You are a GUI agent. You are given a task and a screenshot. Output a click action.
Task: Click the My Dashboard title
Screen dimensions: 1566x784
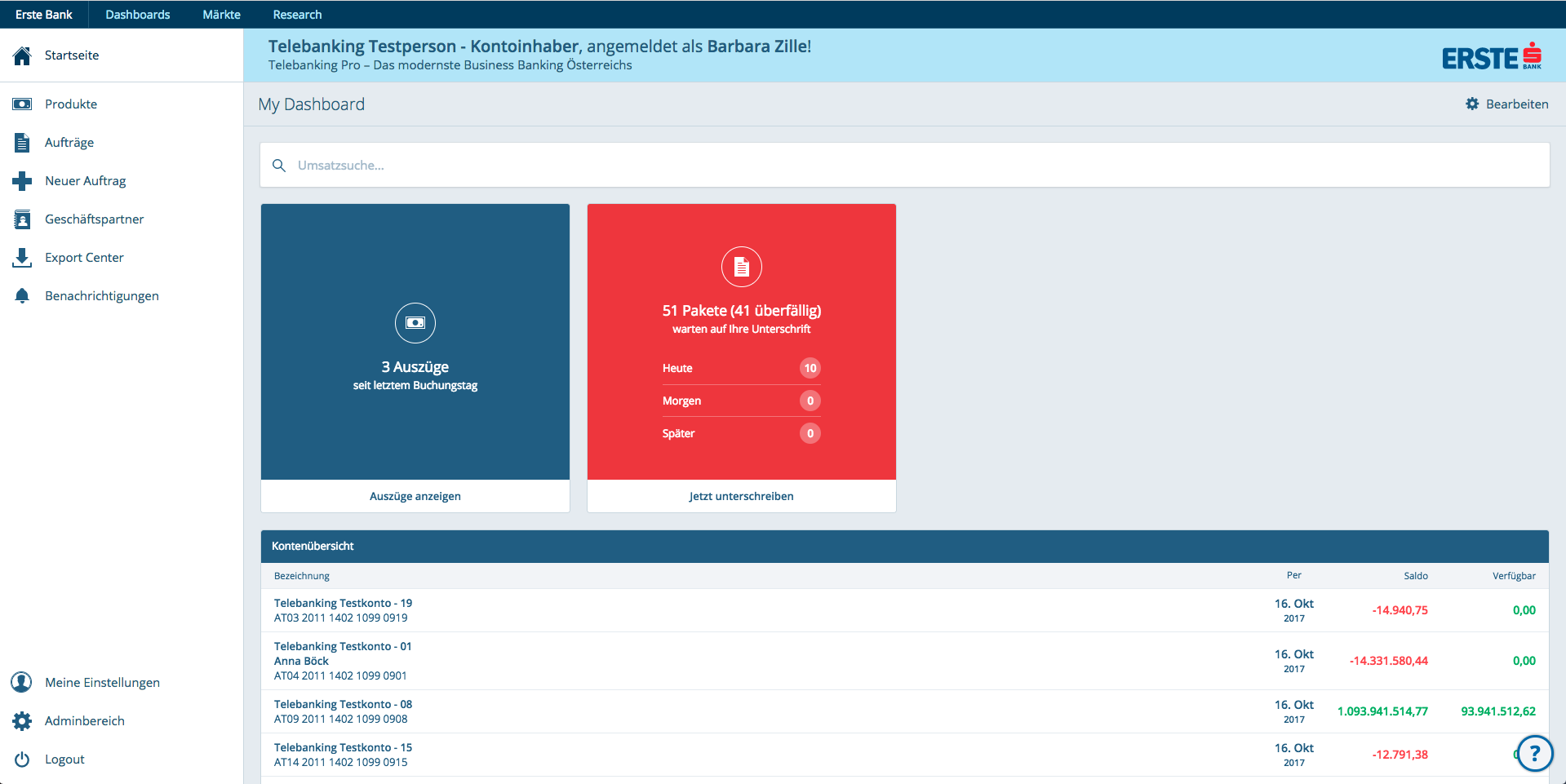click(x=312, y=104)
